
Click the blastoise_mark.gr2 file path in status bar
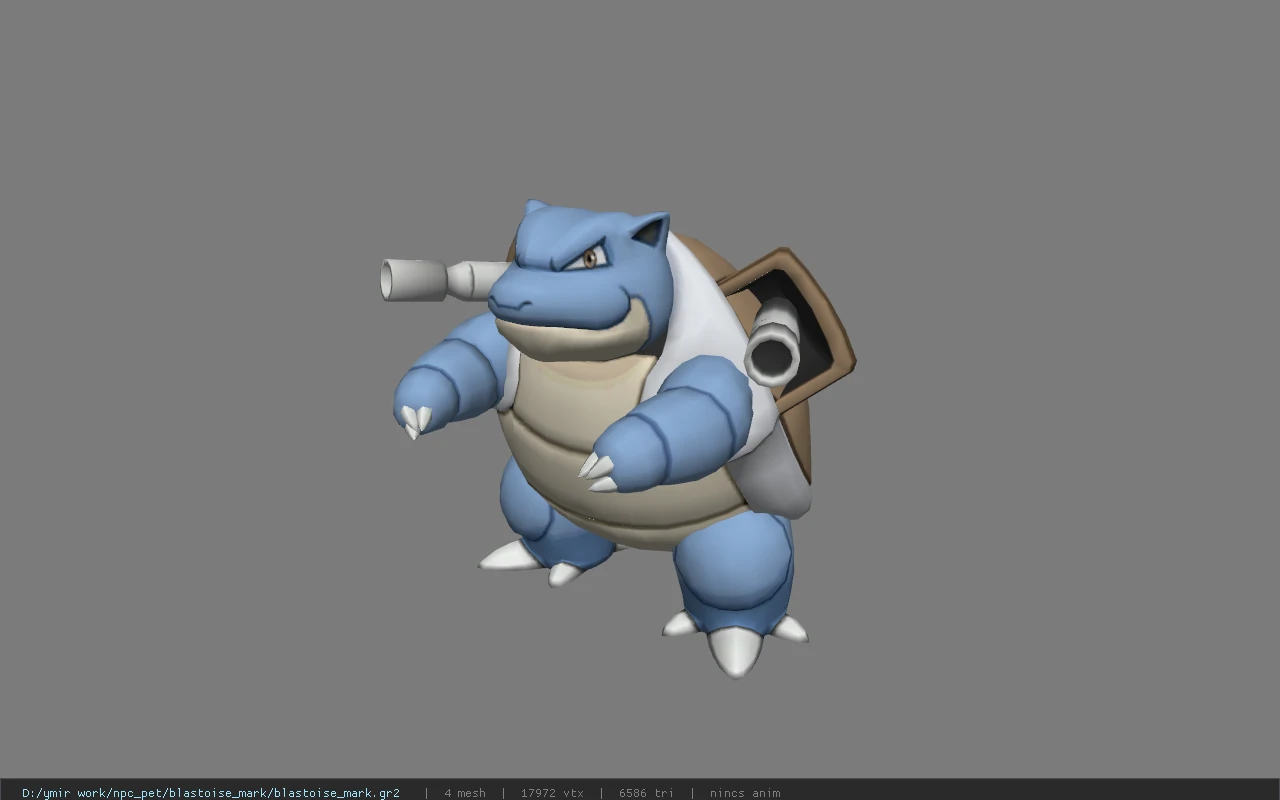pyautogui.click(x=211, y=793)
